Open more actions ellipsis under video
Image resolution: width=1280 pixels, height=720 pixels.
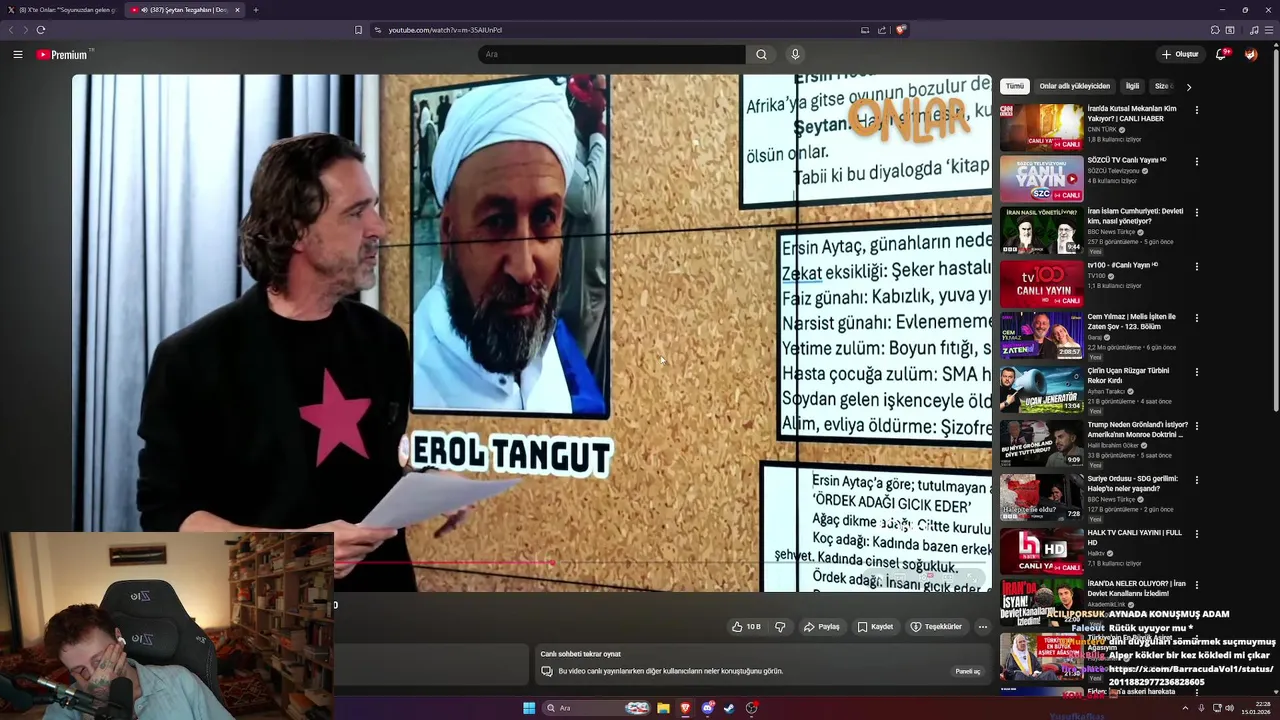982,627
